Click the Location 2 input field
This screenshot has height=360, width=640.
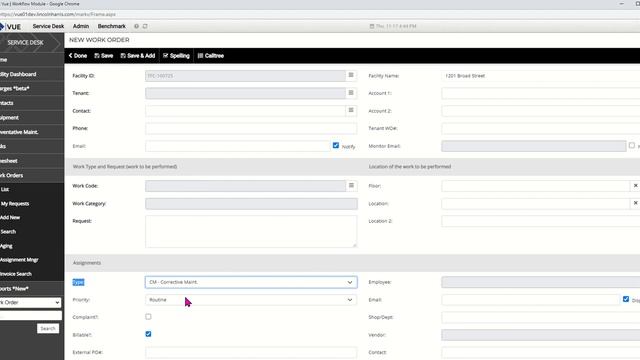coord(540,221)
